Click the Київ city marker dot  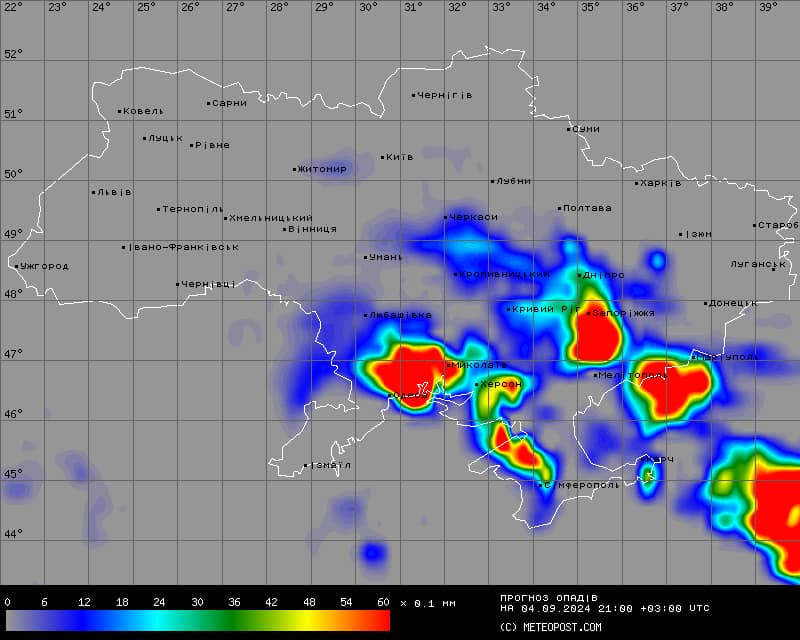coord(383,157)
